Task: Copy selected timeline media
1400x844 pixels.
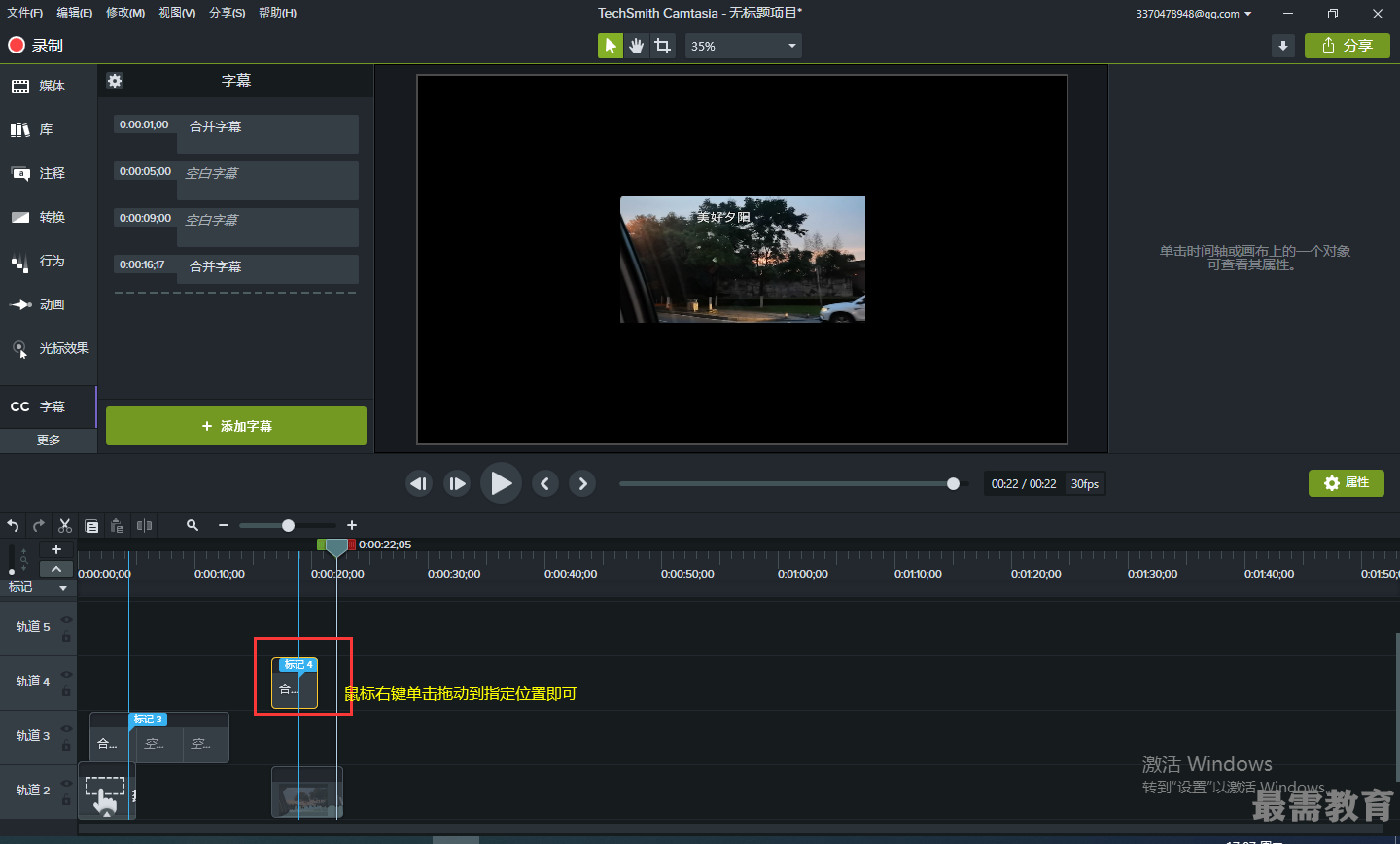Action: pos(91,526)
